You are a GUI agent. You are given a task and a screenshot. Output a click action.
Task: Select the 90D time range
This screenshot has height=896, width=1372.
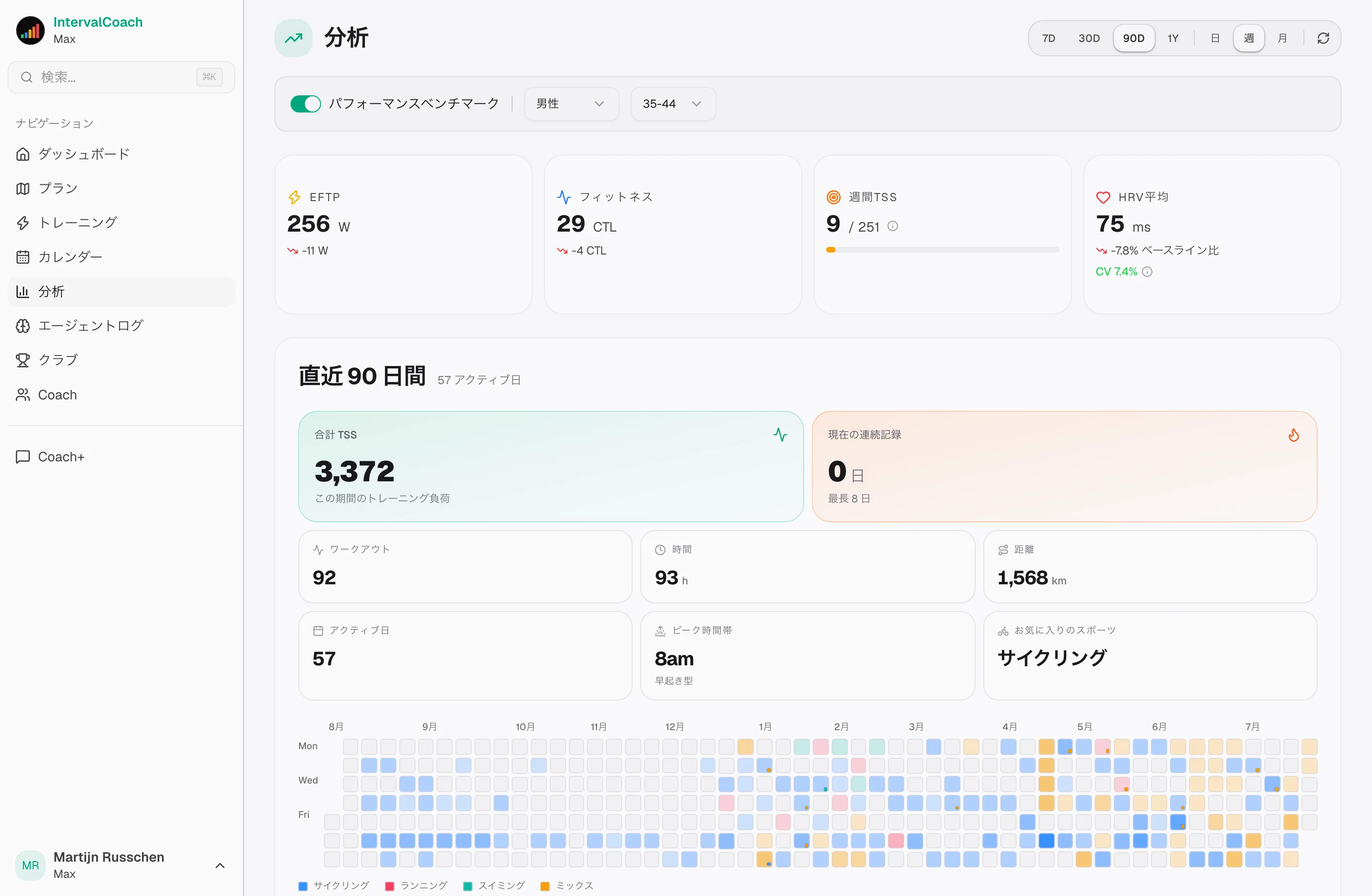[x=1133, y=38]
